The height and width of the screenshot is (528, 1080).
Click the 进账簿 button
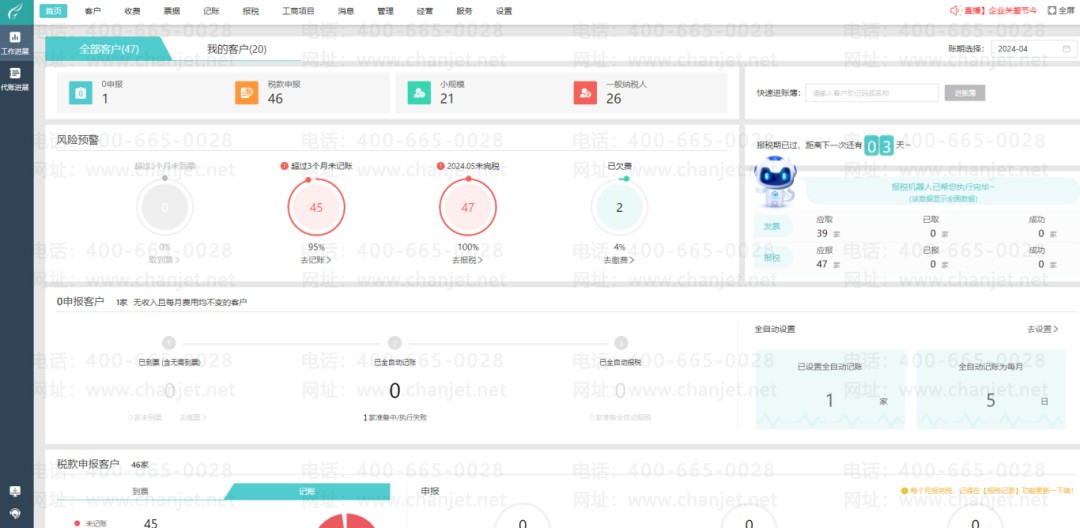964,93
